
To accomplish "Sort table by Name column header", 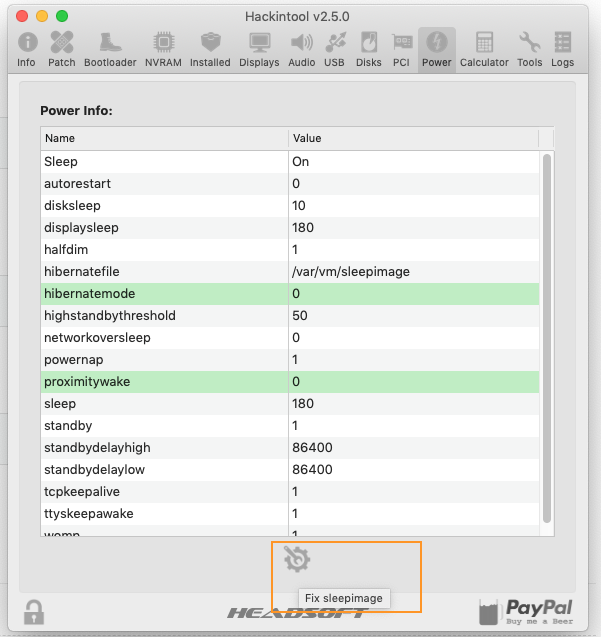I will (164, 138).
